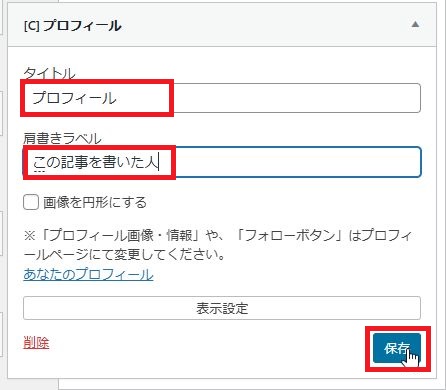Click the [C] プロフィール widget header title
This screenshot has height=390, width=446.
[73, 26]
